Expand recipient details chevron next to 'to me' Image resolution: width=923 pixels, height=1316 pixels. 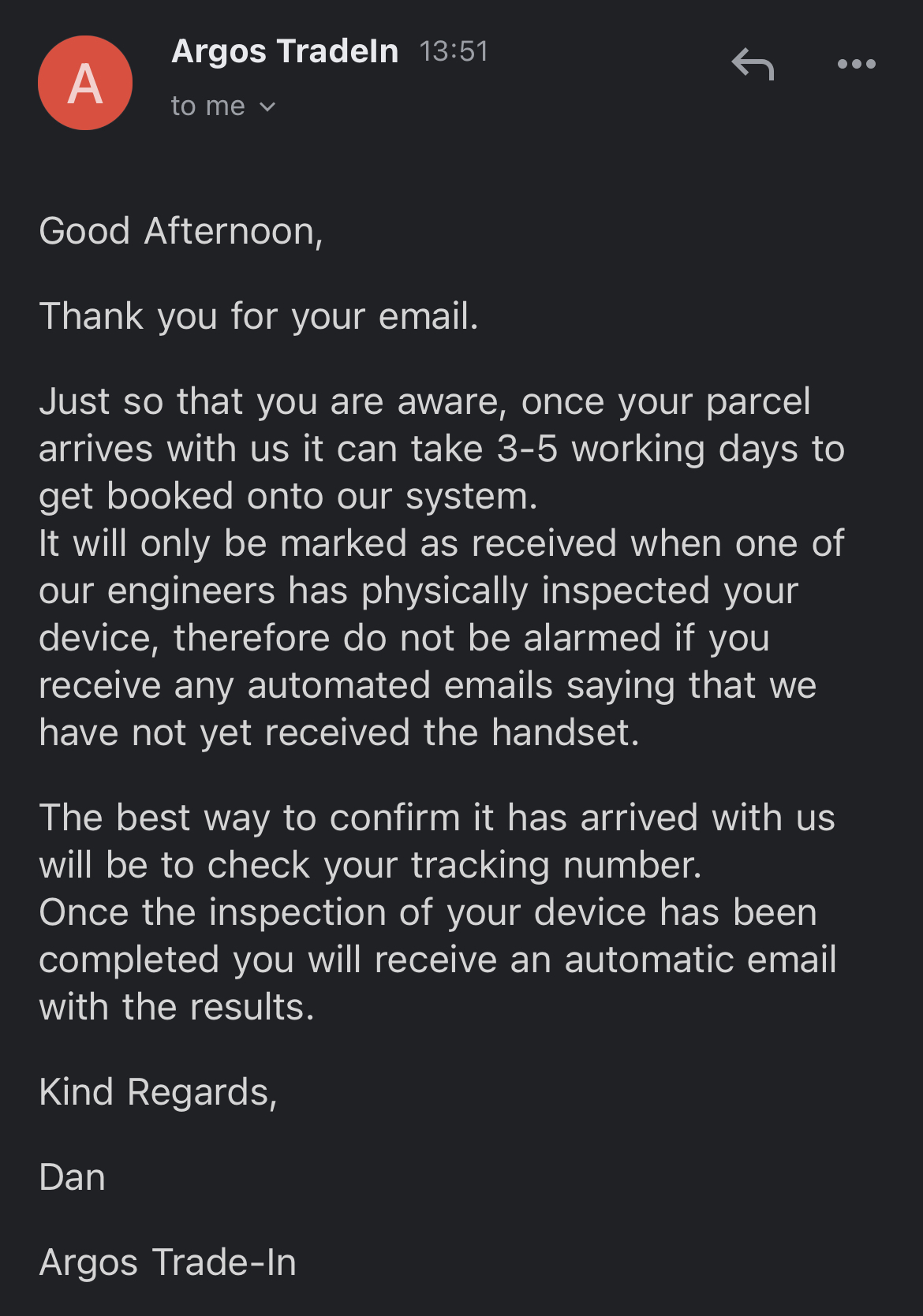coord(267,106)
